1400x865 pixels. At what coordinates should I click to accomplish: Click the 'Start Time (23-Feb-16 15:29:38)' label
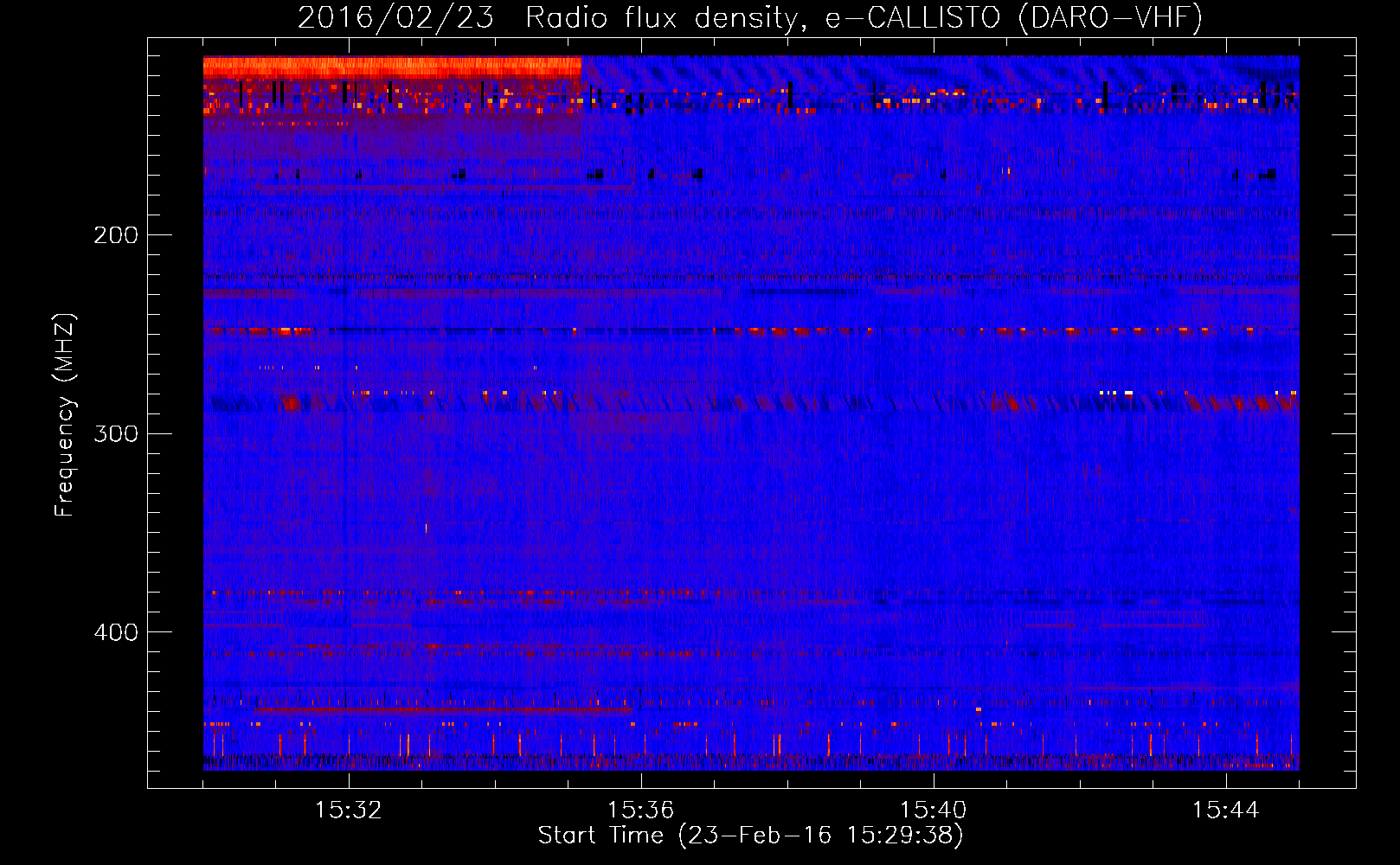[x=750, y=836]
